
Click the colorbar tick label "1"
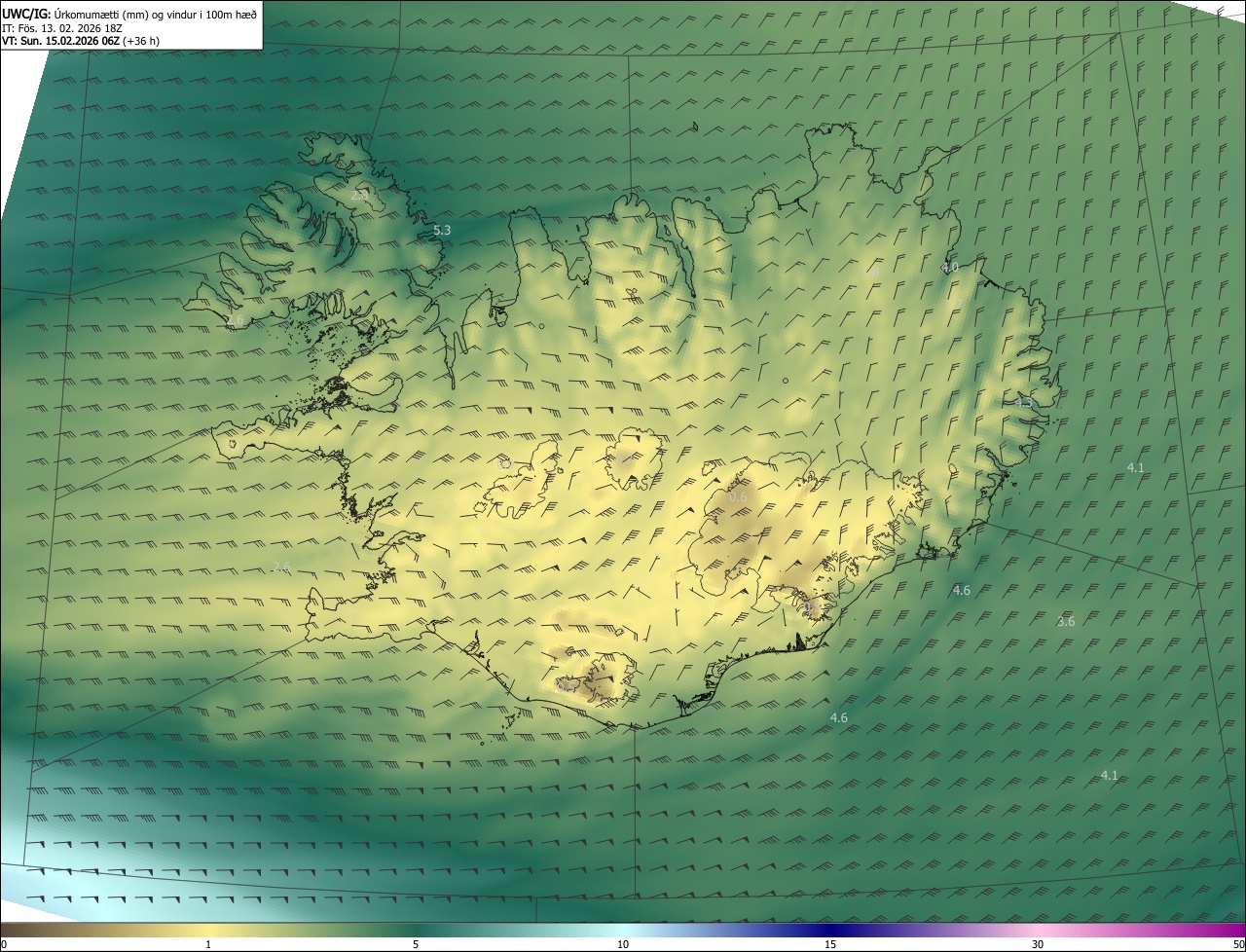[208, 945]
